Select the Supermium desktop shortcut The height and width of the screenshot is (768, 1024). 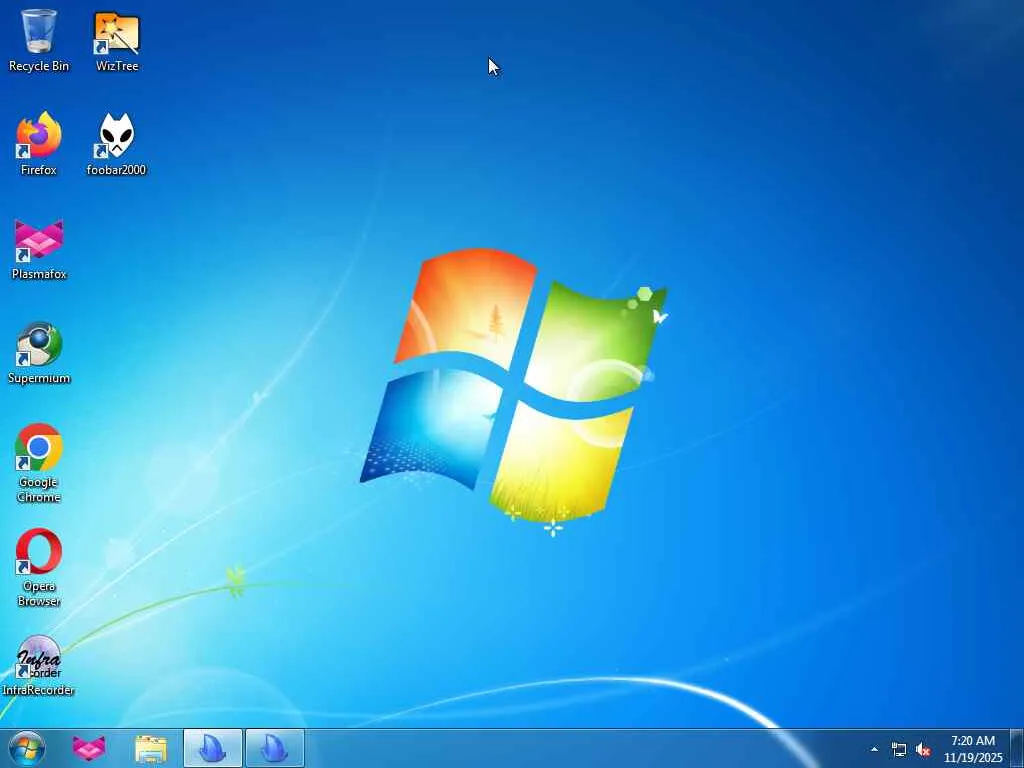[x=39, y=353]
